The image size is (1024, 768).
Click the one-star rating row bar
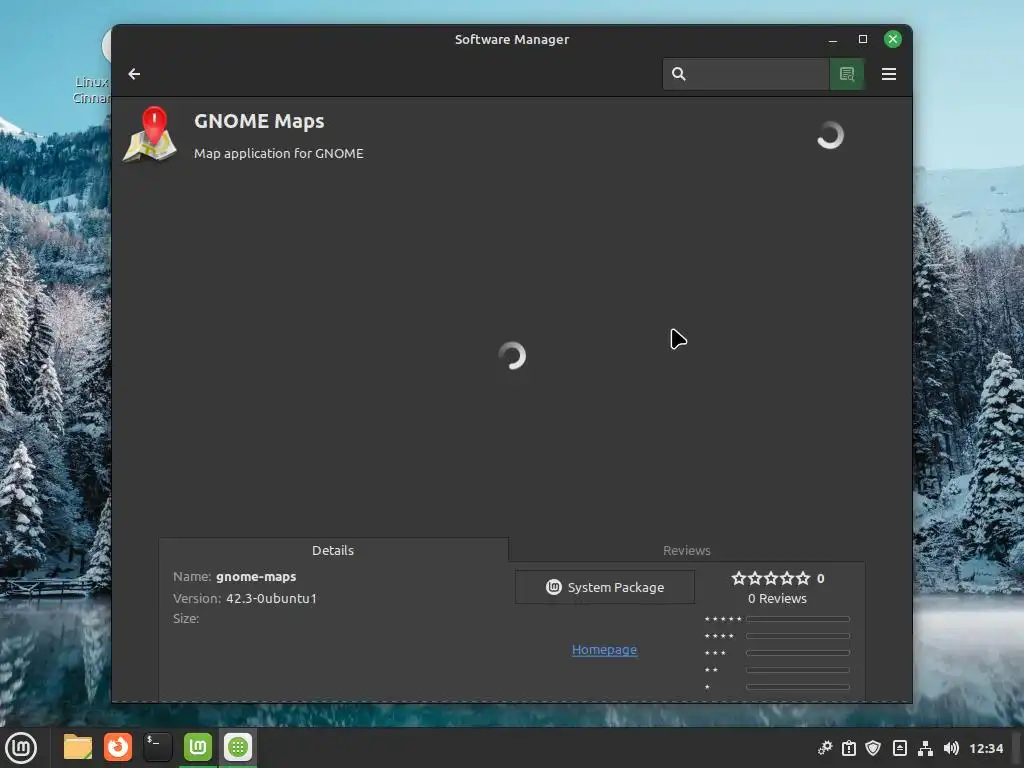(x=797, y=686)
